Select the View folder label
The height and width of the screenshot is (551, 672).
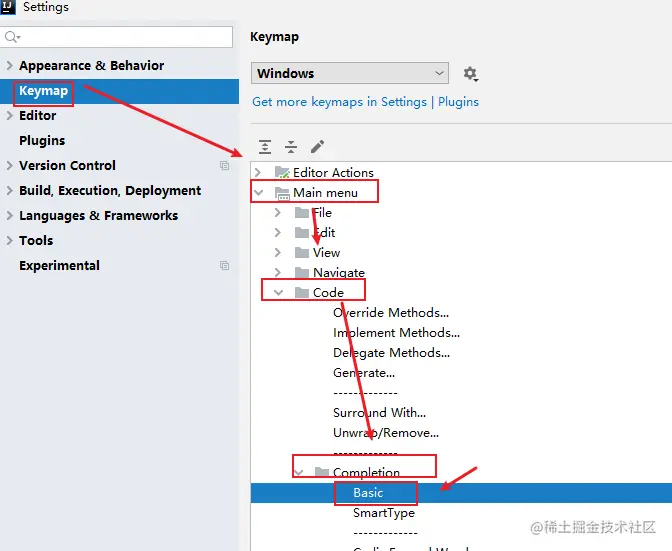326,252
